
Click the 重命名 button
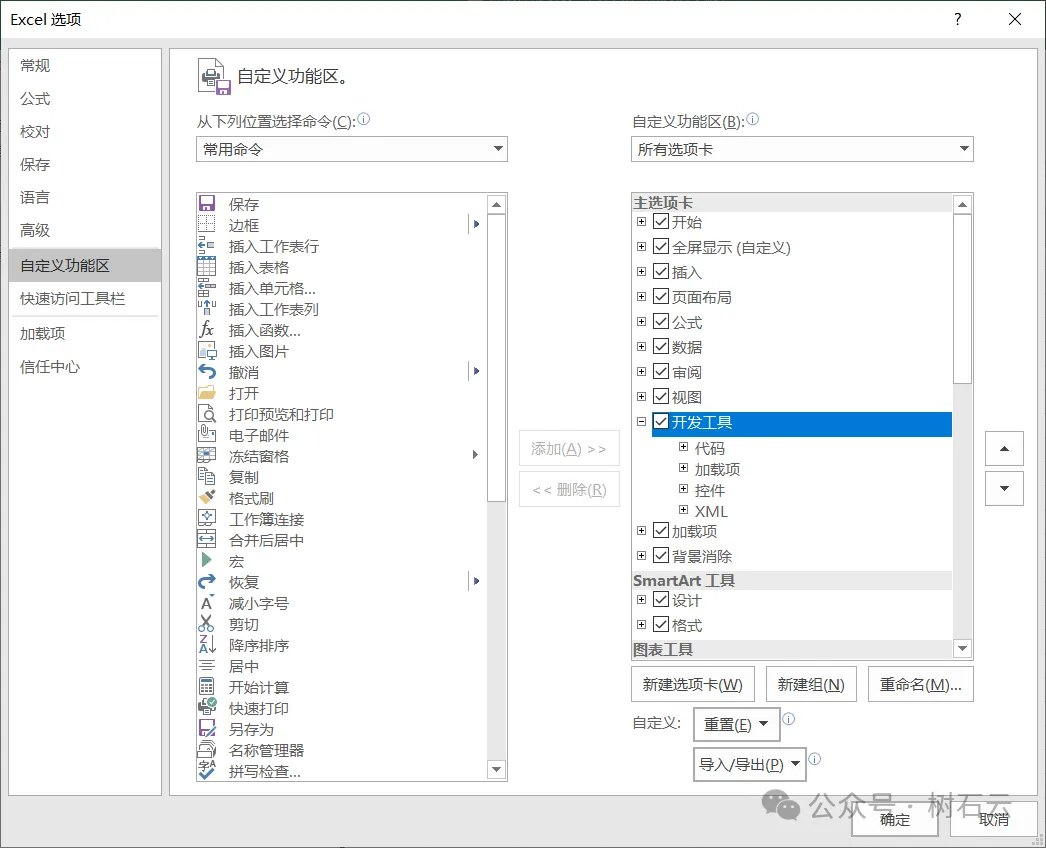[x=920, y=684]
